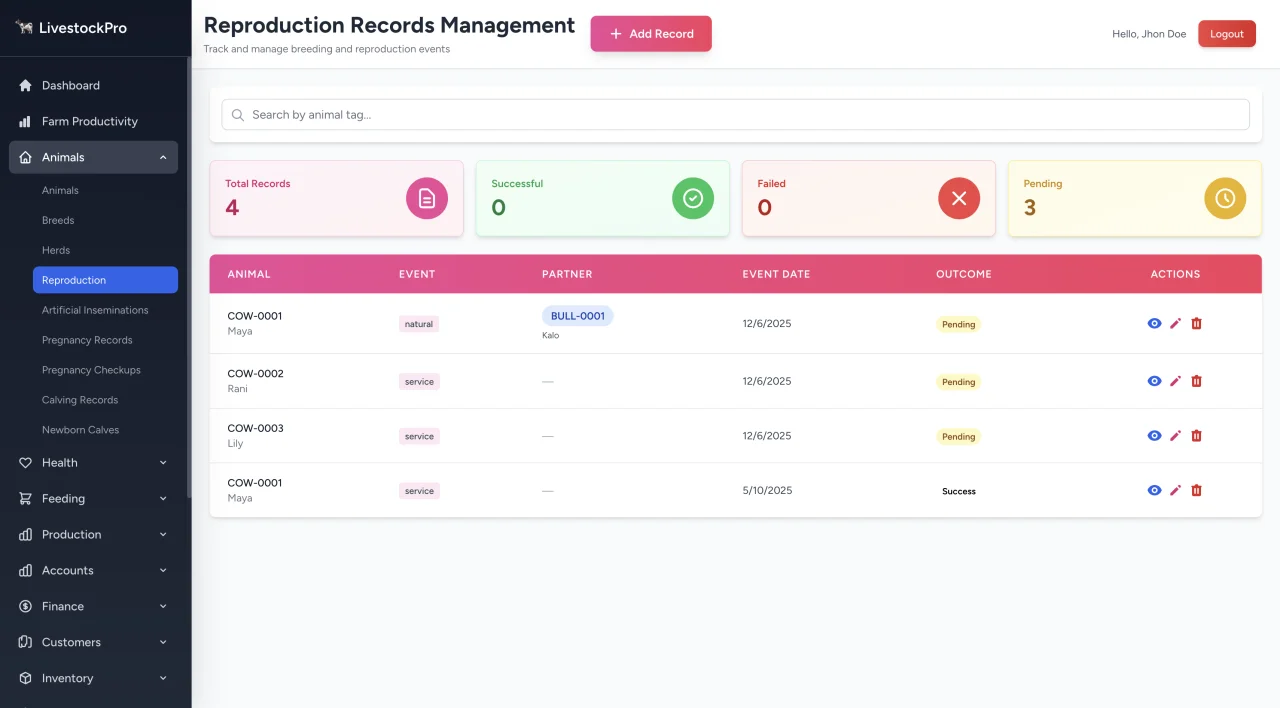Click the 5/10/2025 event date cell
Screen dimensions: 1280x708
(x=767, y=491)
